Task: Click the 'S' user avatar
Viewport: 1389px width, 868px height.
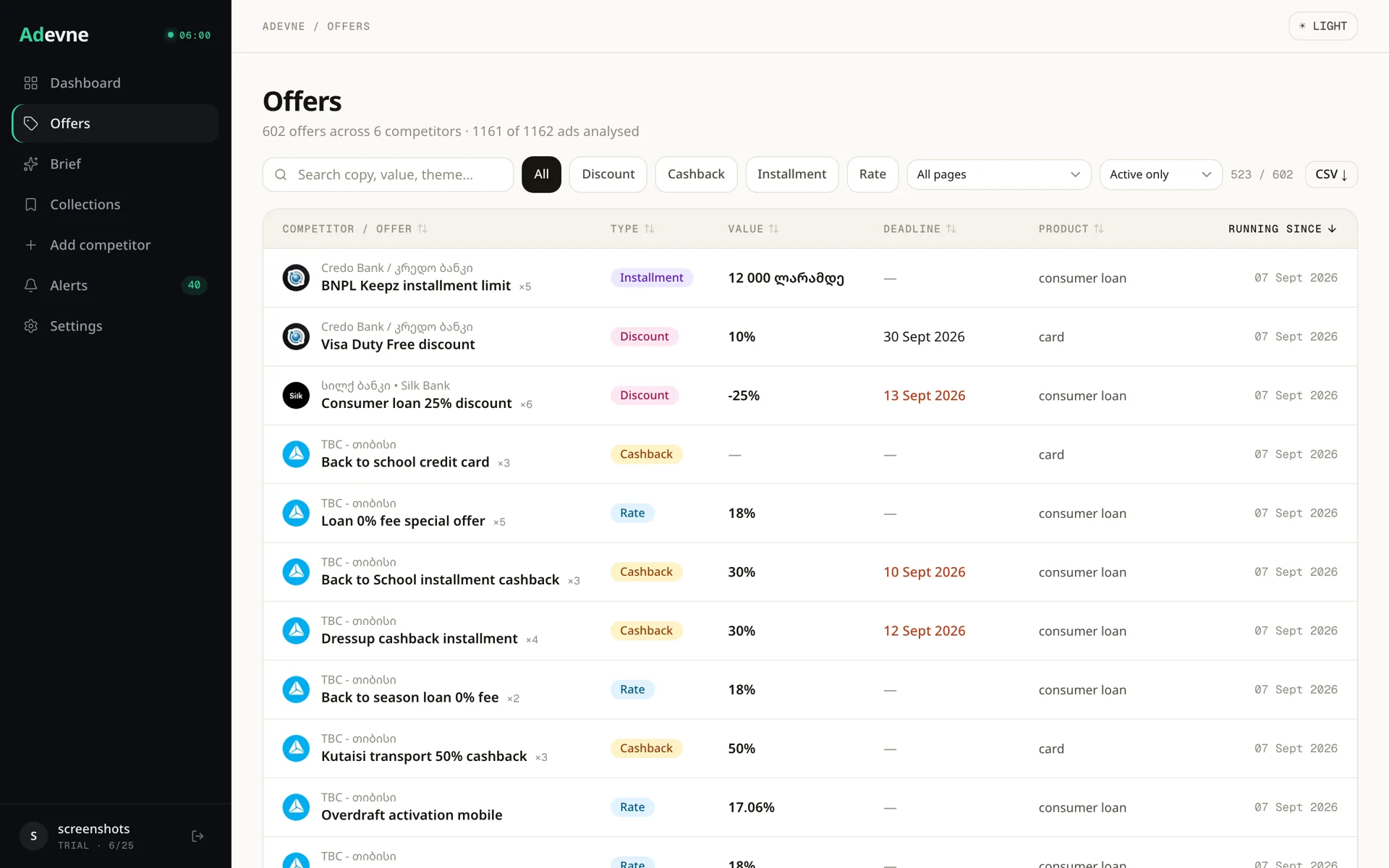Action: 33,836
